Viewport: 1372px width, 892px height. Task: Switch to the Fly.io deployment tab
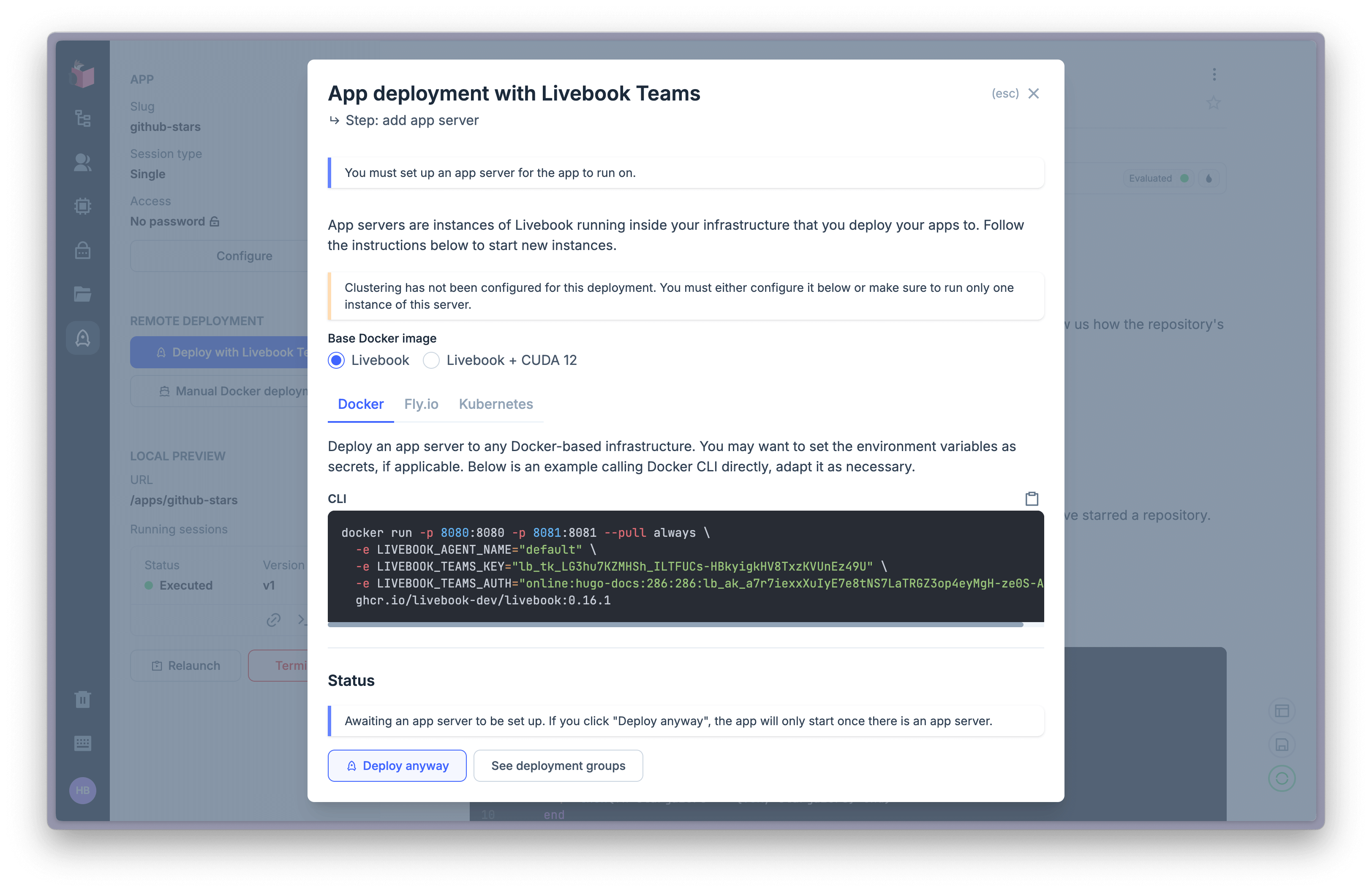point(421,404)
